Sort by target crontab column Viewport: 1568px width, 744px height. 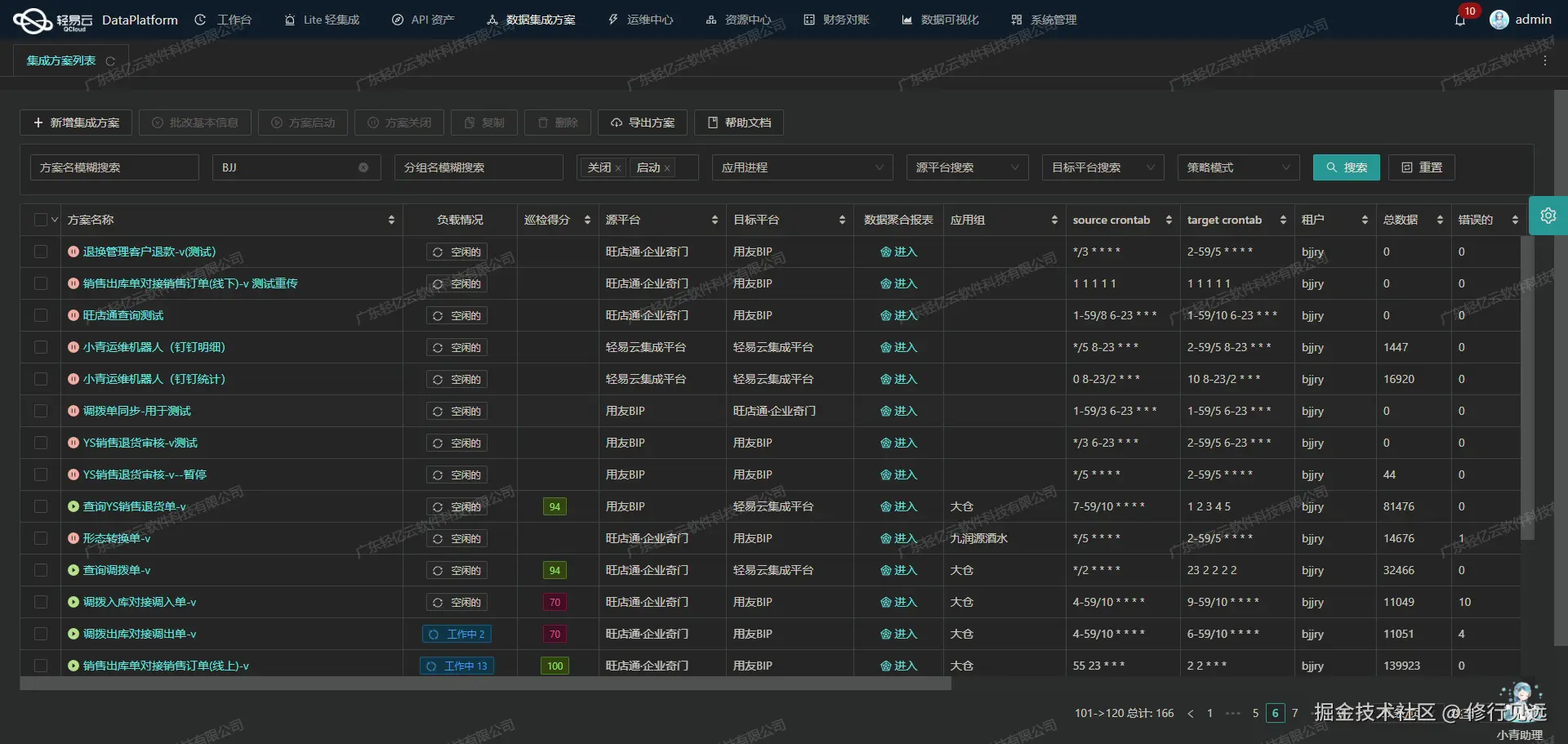pos(1283,220)
